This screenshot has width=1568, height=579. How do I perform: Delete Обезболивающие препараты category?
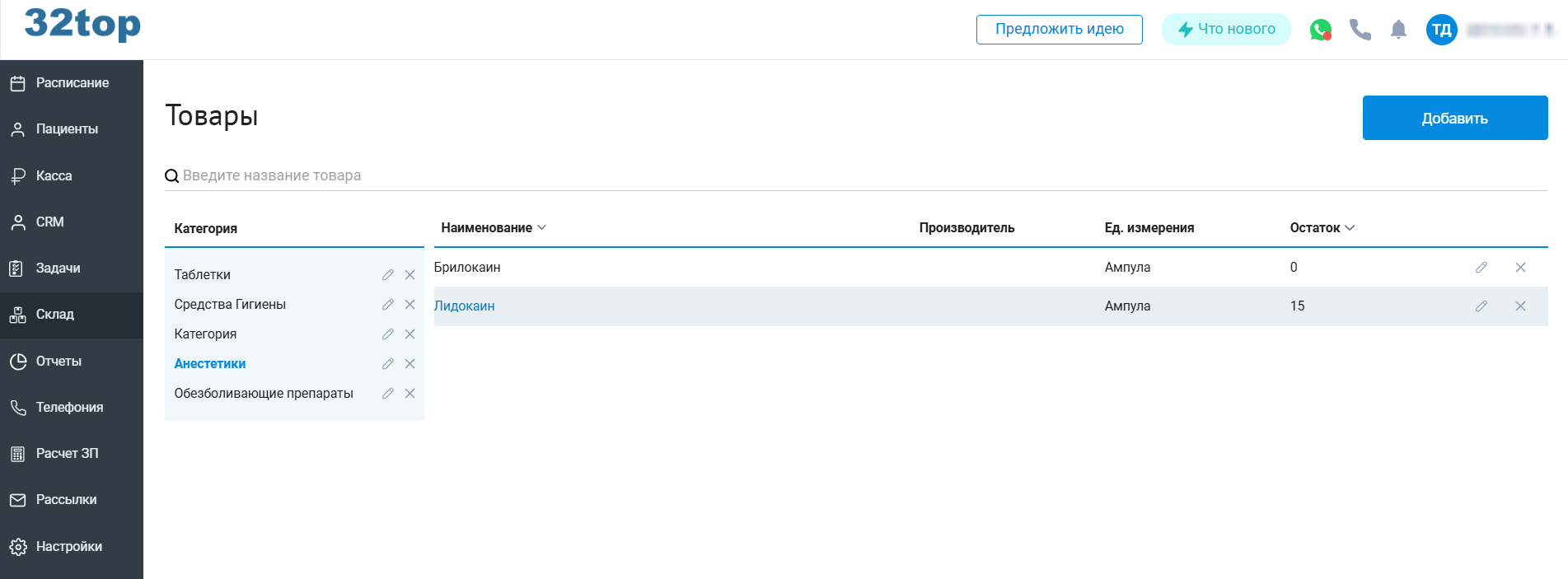point(410,394)
